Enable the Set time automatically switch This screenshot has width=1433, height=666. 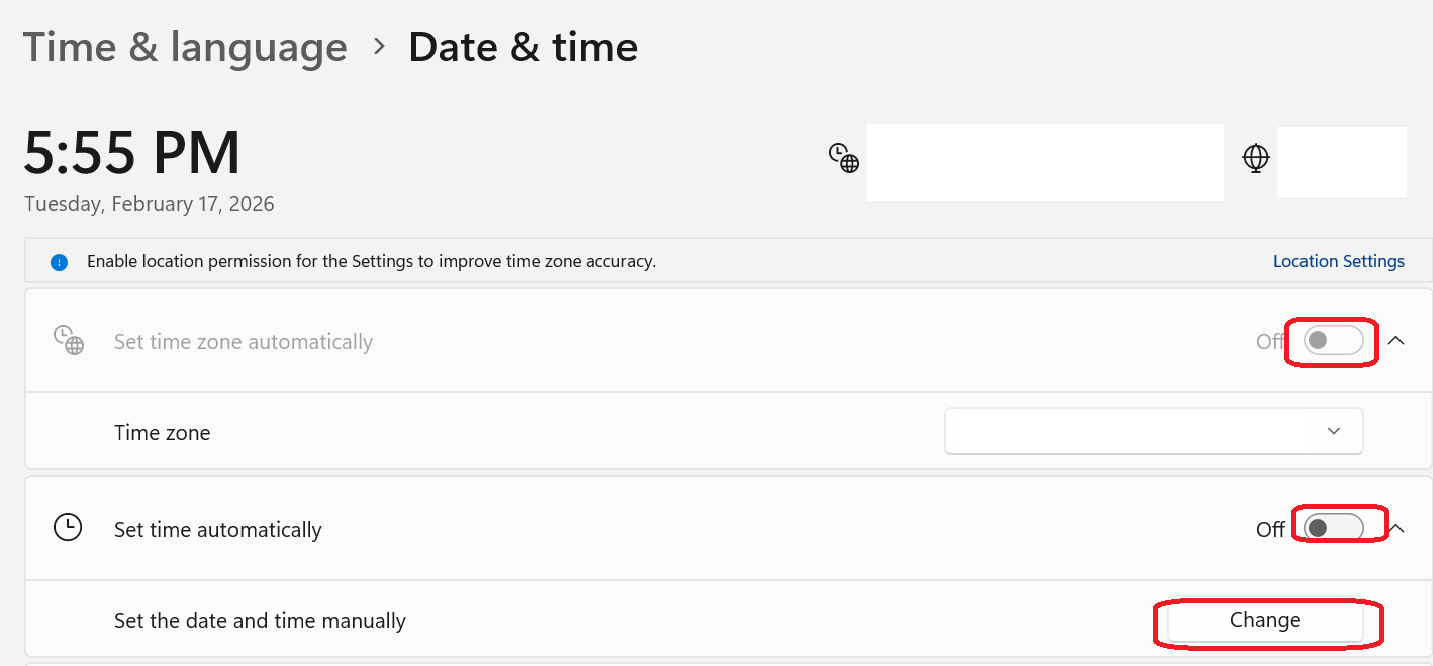click(1333, 528)
